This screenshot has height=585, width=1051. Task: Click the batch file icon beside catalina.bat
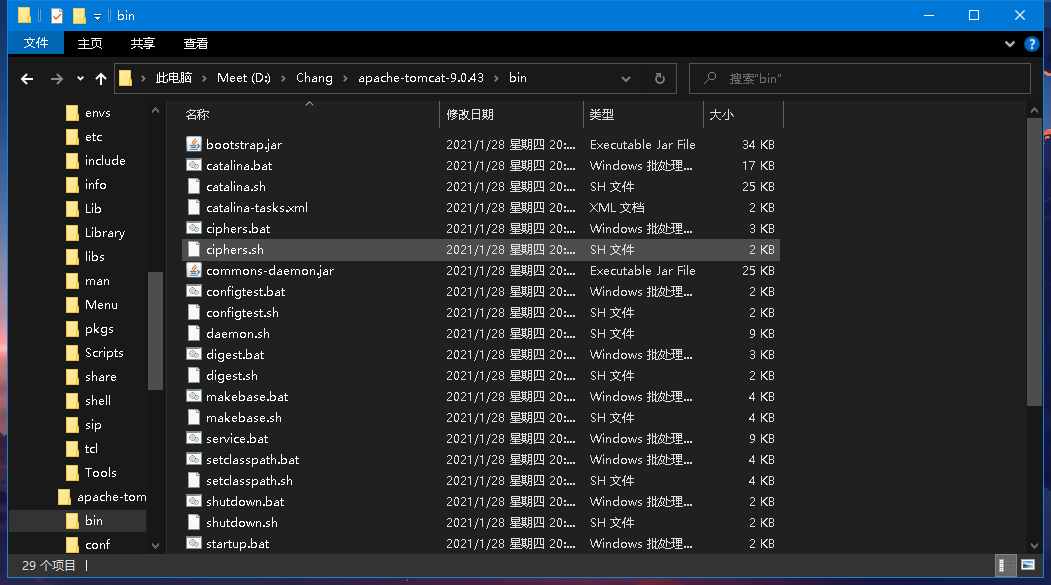[194, 166]
